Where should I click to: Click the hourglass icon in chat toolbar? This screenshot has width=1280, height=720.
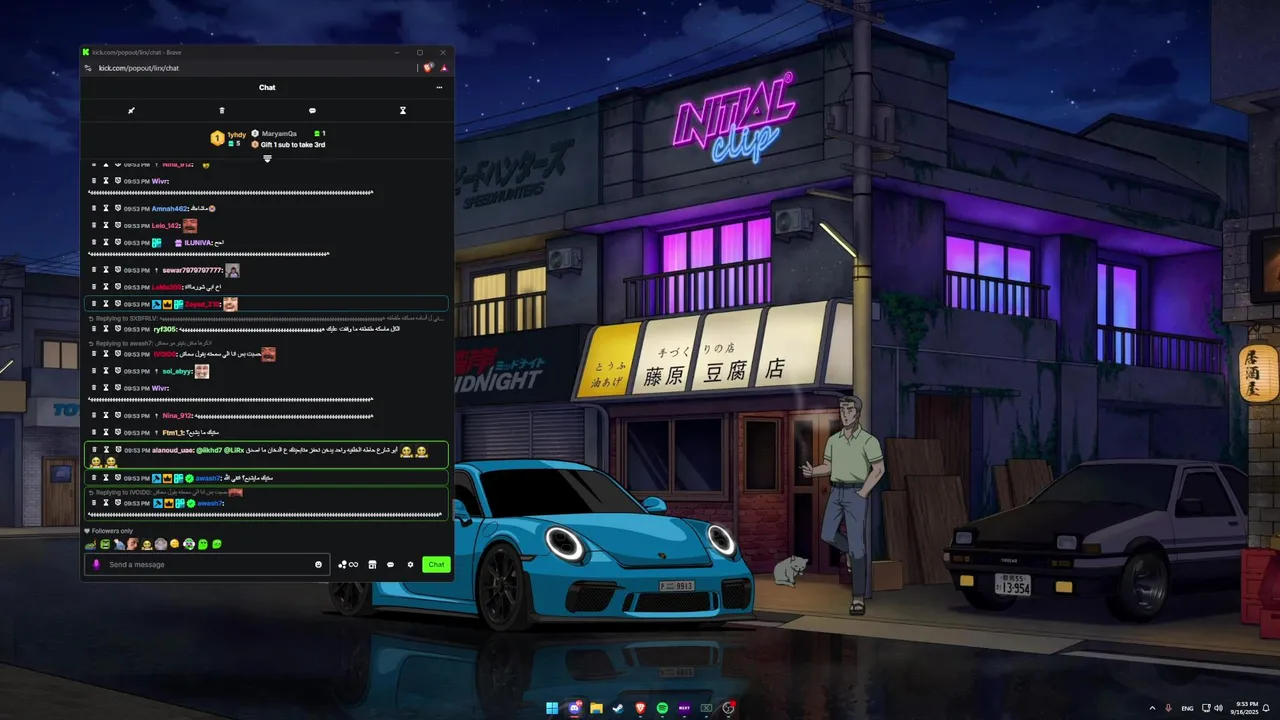[x=403, y=111]
